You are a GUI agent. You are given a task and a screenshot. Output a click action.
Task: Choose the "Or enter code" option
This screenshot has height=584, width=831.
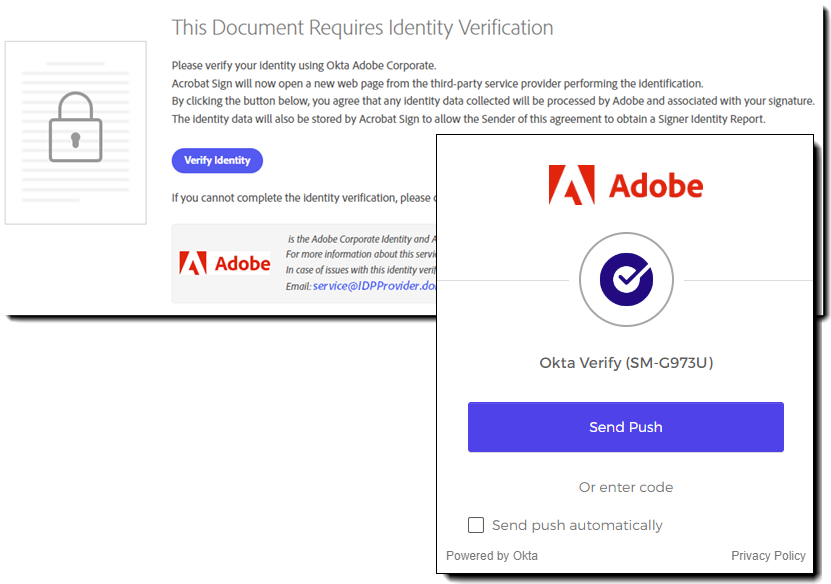tap(625, 487)
